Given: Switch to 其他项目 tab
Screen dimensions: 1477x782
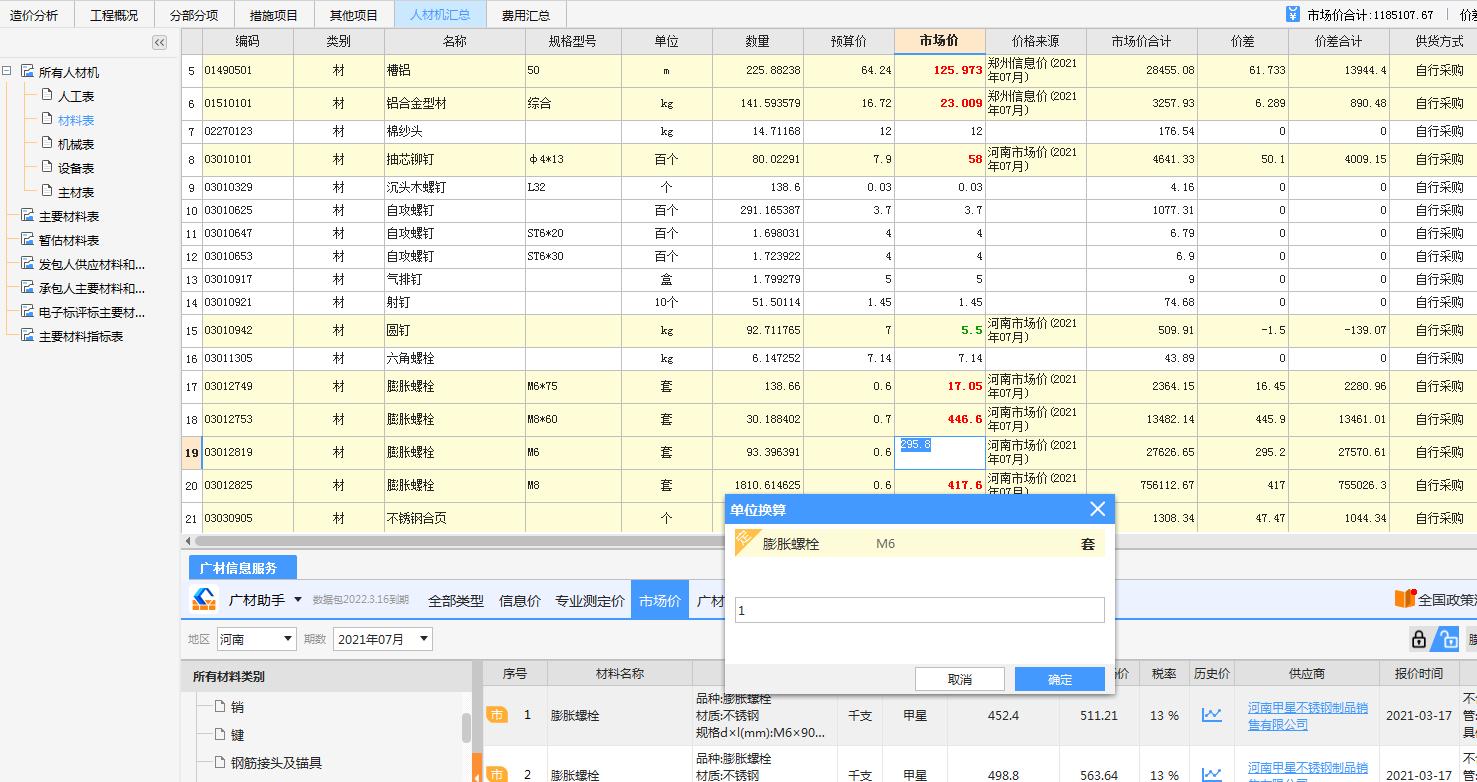Looking at the screenshot, I should (x=354, y=15).
